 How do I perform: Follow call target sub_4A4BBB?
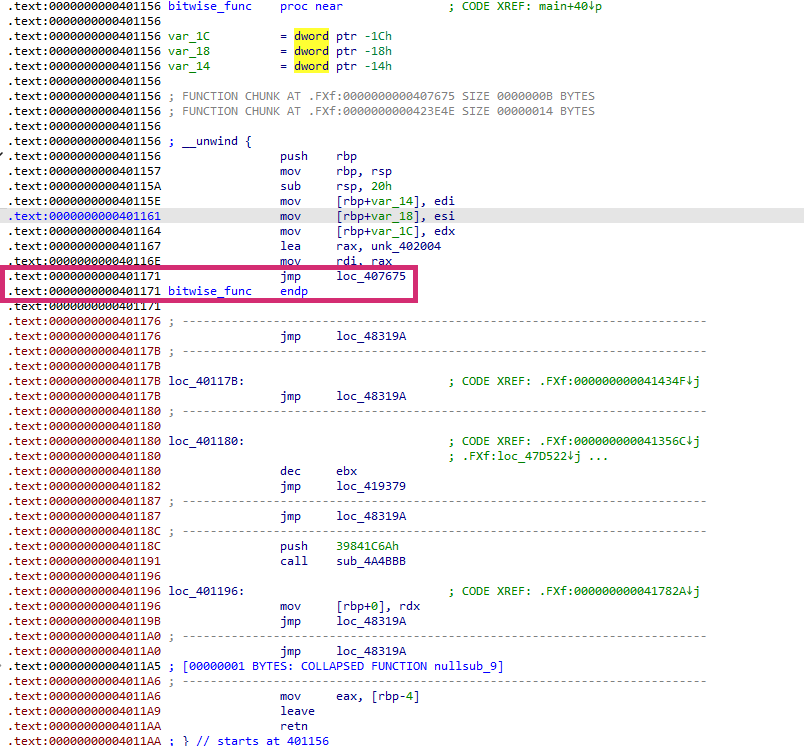(371, 561)
